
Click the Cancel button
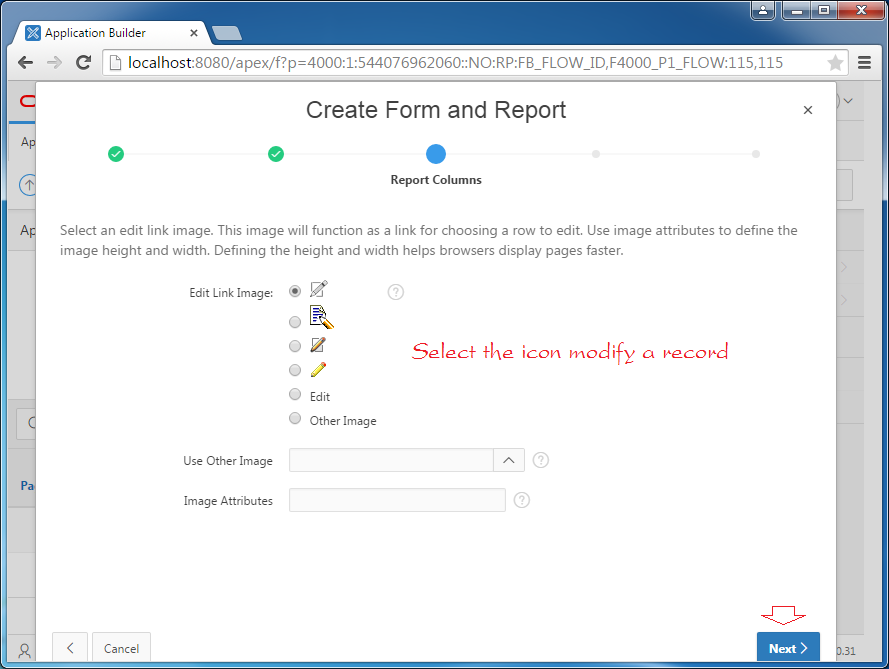pos(121,648)
